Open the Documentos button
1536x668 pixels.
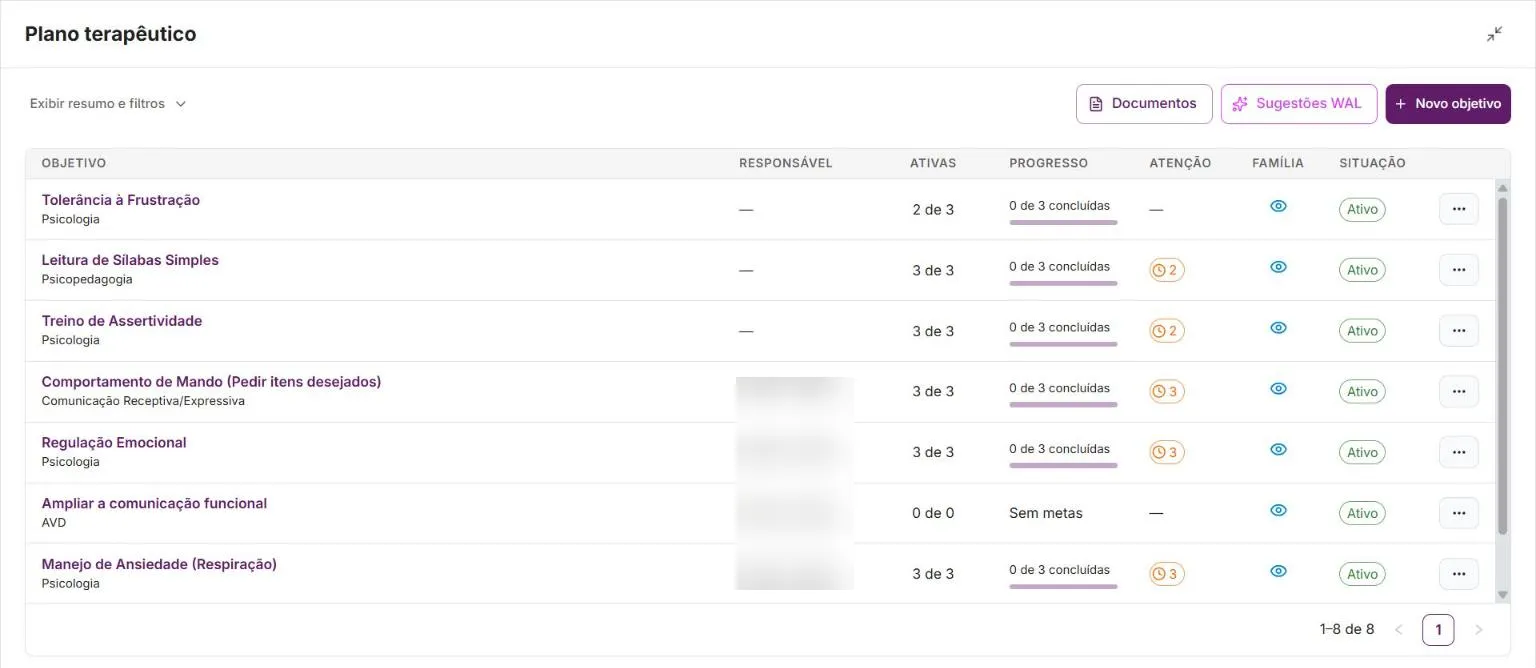[x=1144, y=104]
